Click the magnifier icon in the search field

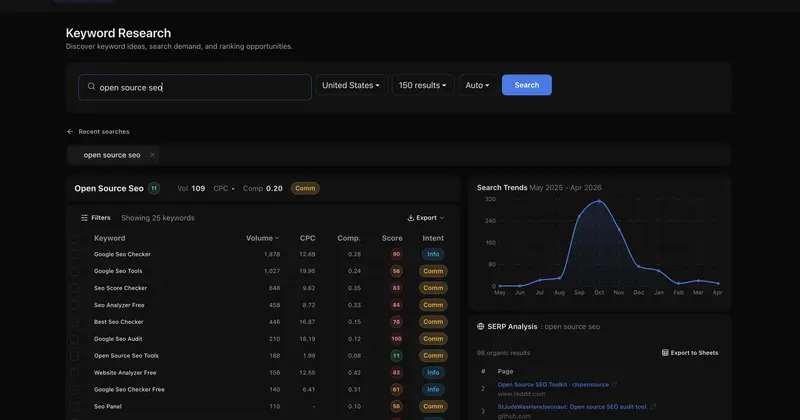(91, 87)
